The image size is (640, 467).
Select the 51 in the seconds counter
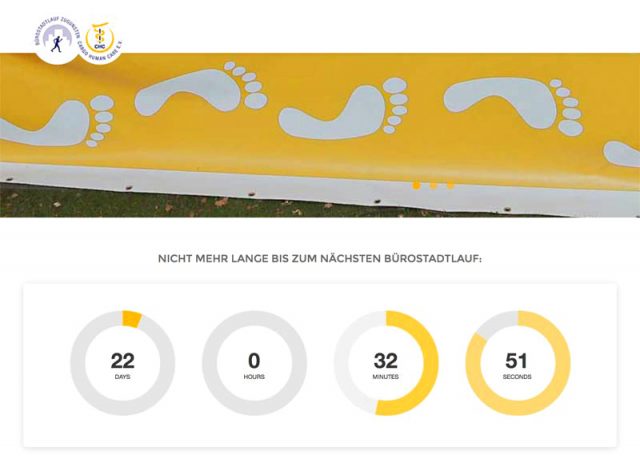pyautogui.click(x=517, y=361)
